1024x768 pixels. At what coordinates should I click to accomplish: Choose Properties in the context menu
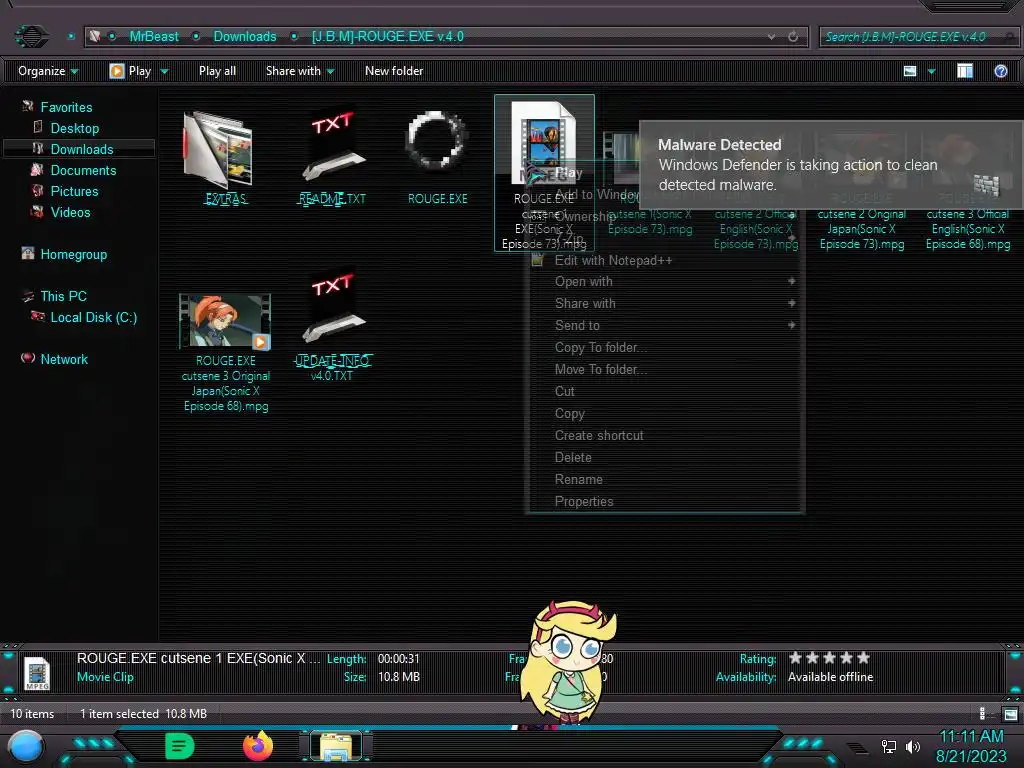click(x=665, y=501)
